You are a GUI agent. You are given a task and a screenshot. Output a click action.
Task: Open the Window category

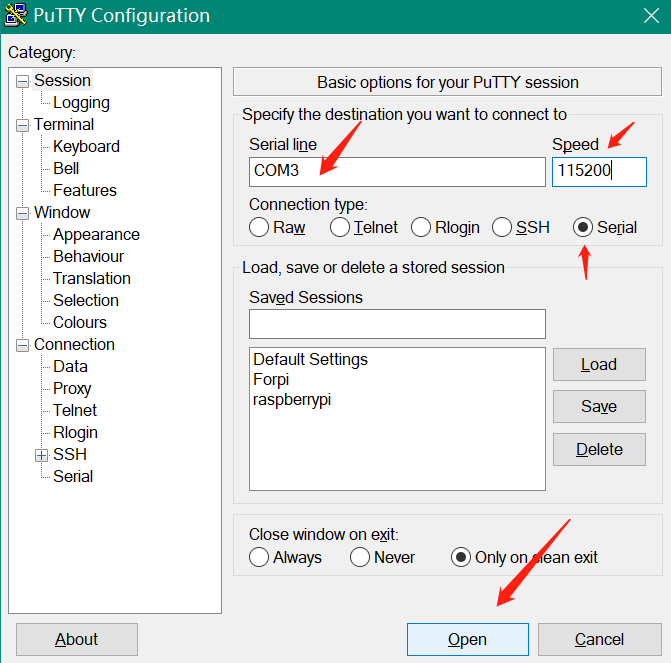coord(62,212)
